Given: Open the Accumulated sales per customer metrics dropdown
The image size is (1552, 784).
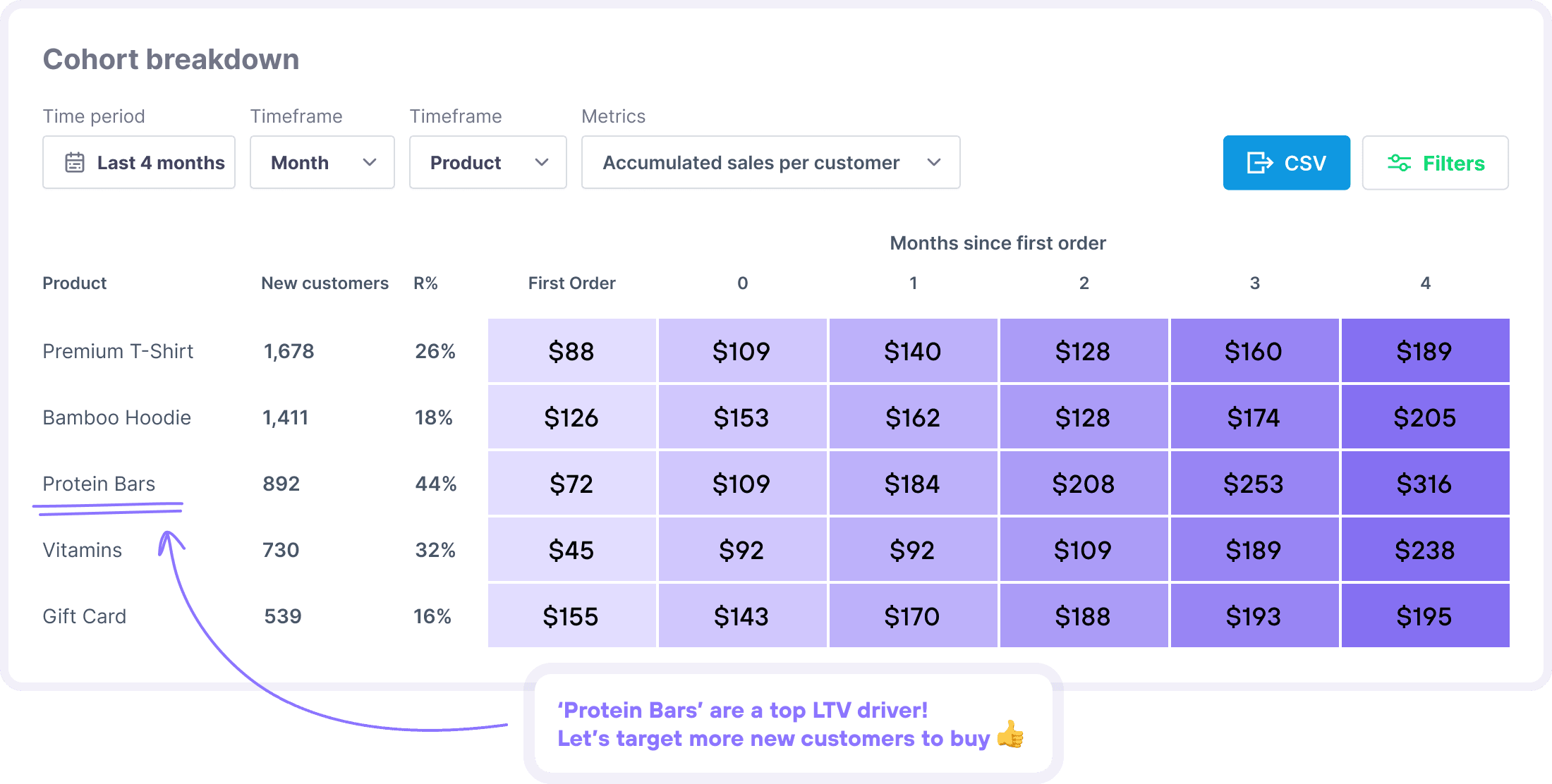Looking at the screenshot, I should [769, 162].
